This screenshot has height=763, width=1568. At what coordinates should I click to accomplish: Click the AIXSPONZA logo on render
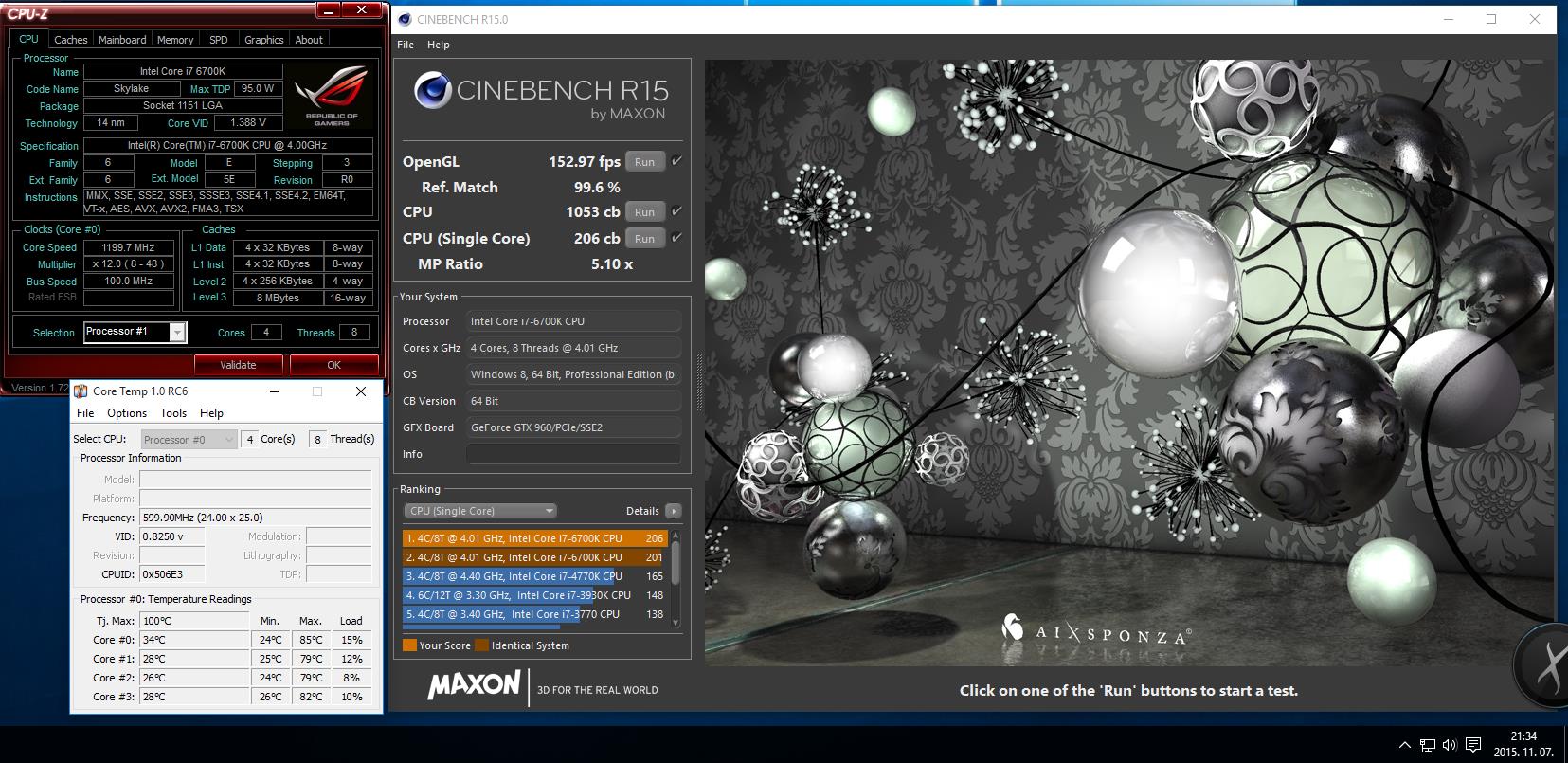pos(1095,630)
